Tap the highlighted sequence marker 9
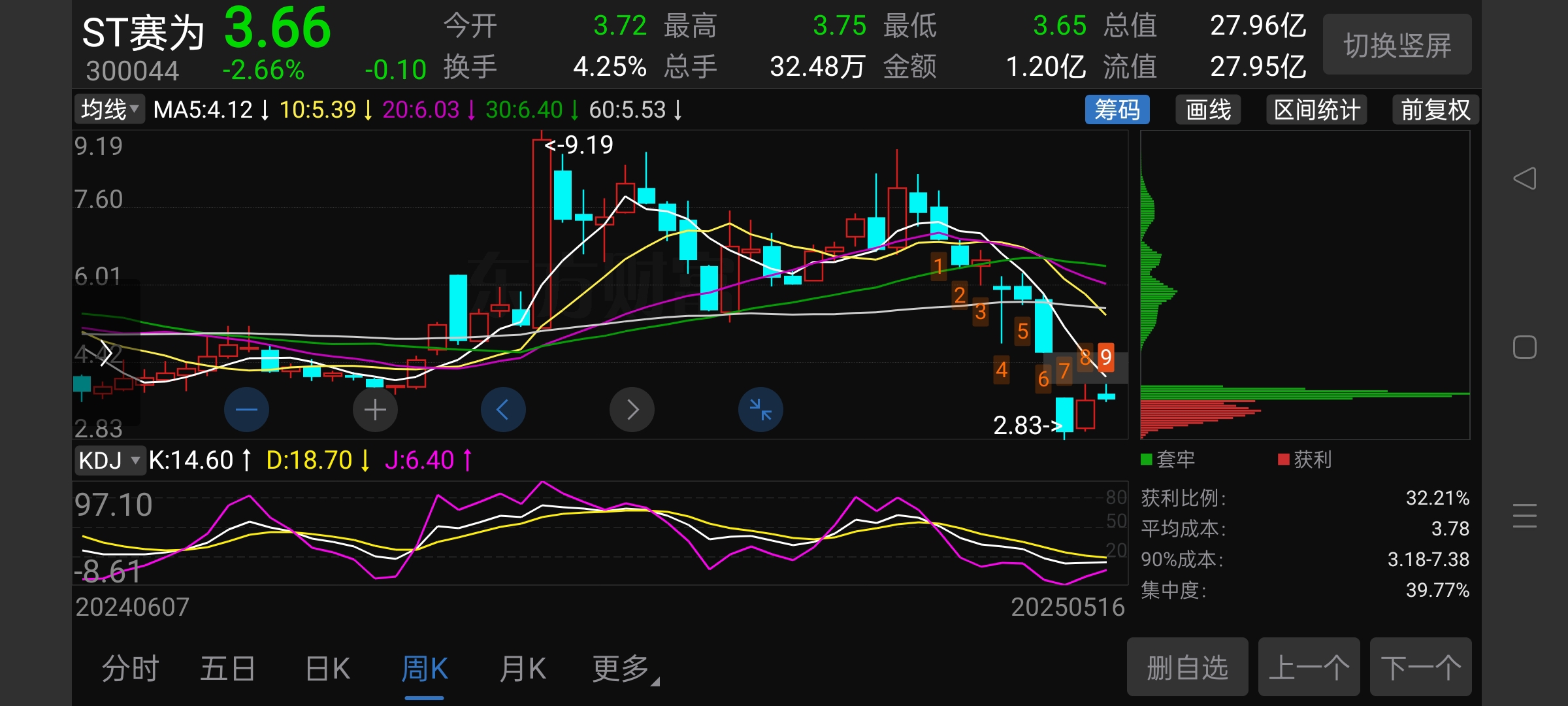Screen dimensions: 1568x706 coord(1105,357)
